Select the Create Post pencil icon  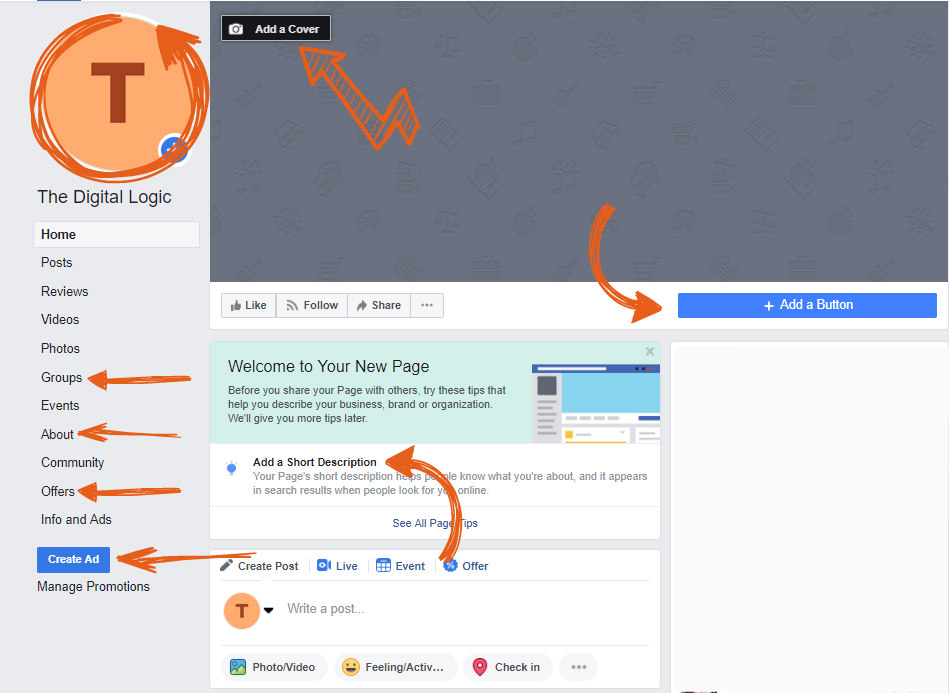click(x=228, y=565)
